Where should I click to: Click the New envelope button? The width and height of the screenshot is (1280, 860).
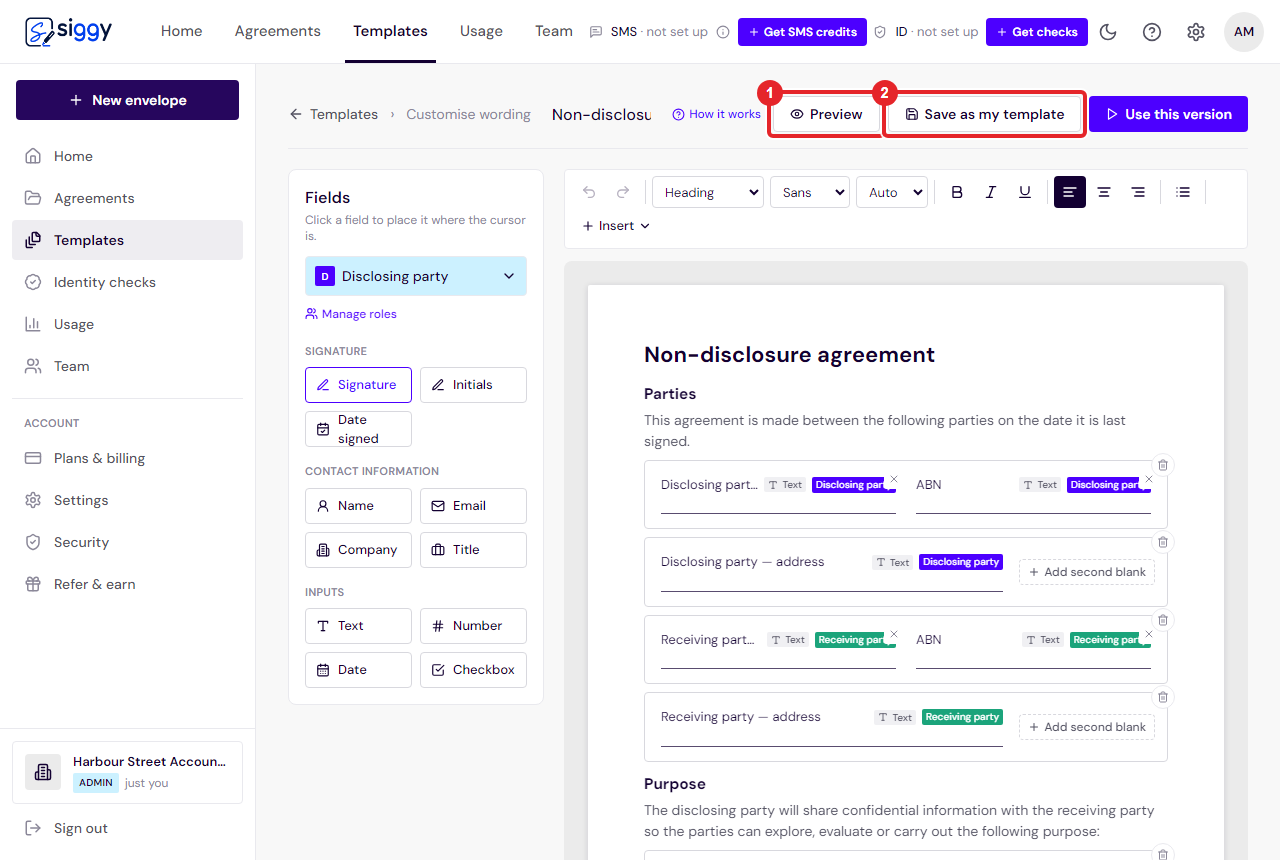pos(127,100)
